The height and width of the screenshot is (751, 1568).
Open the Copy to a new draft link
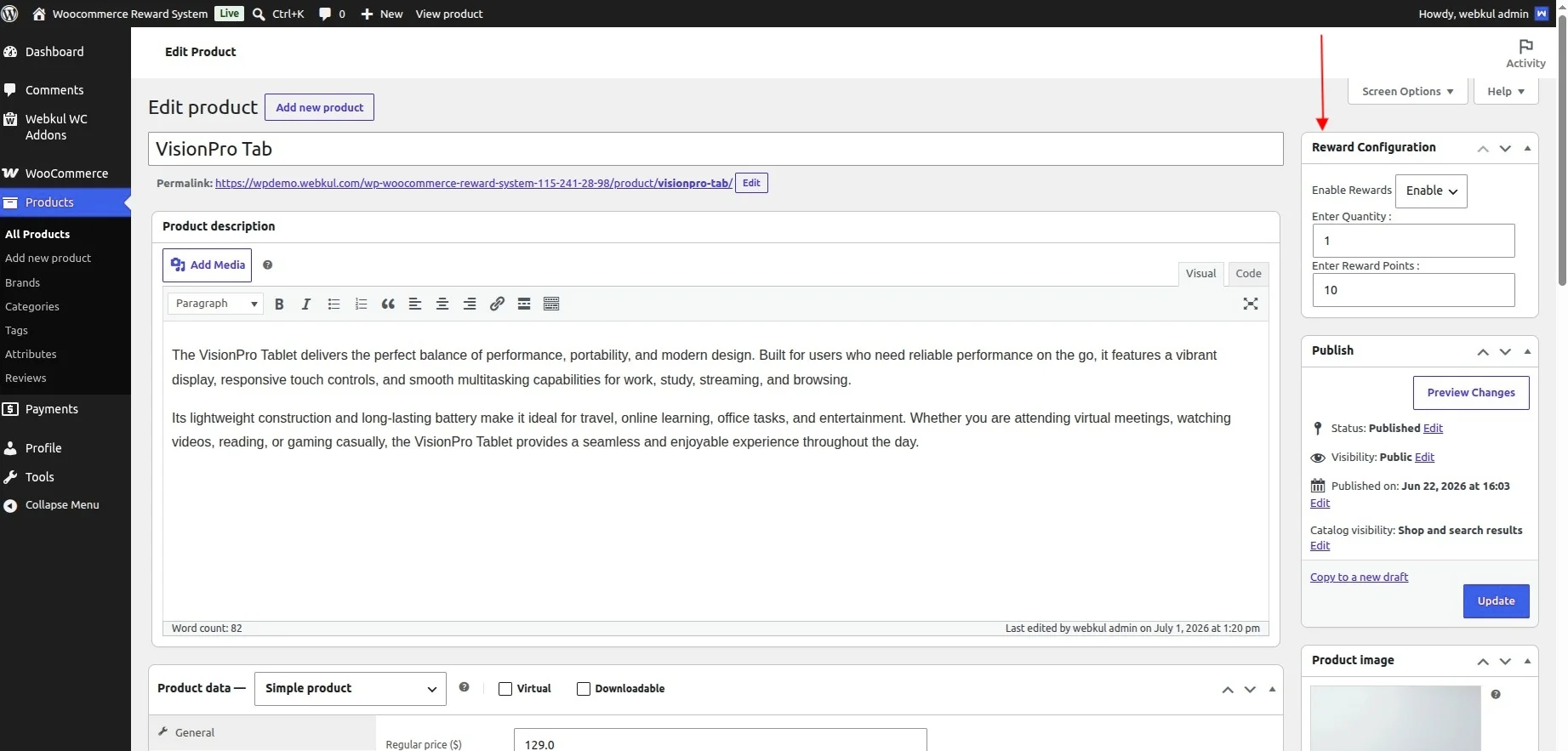coord(1359,577)
